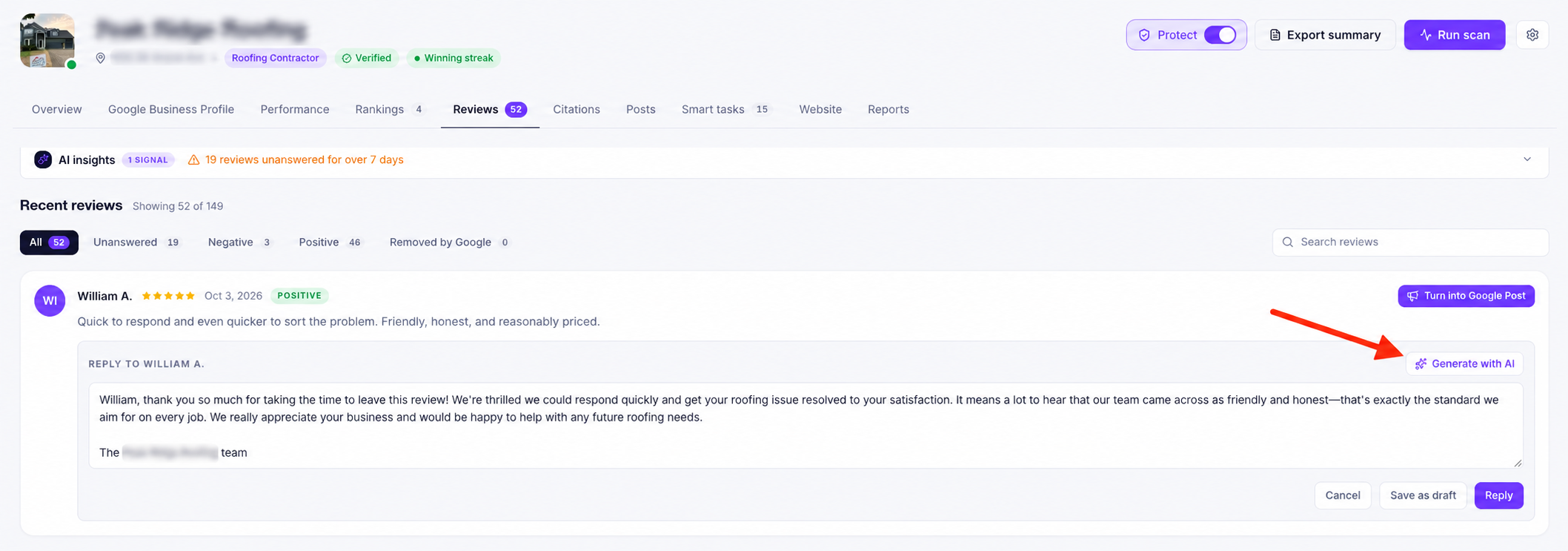This screenshot has width=1568, height=551.
Task: Open the Citations tab
Action: click(x=577, y=109)
